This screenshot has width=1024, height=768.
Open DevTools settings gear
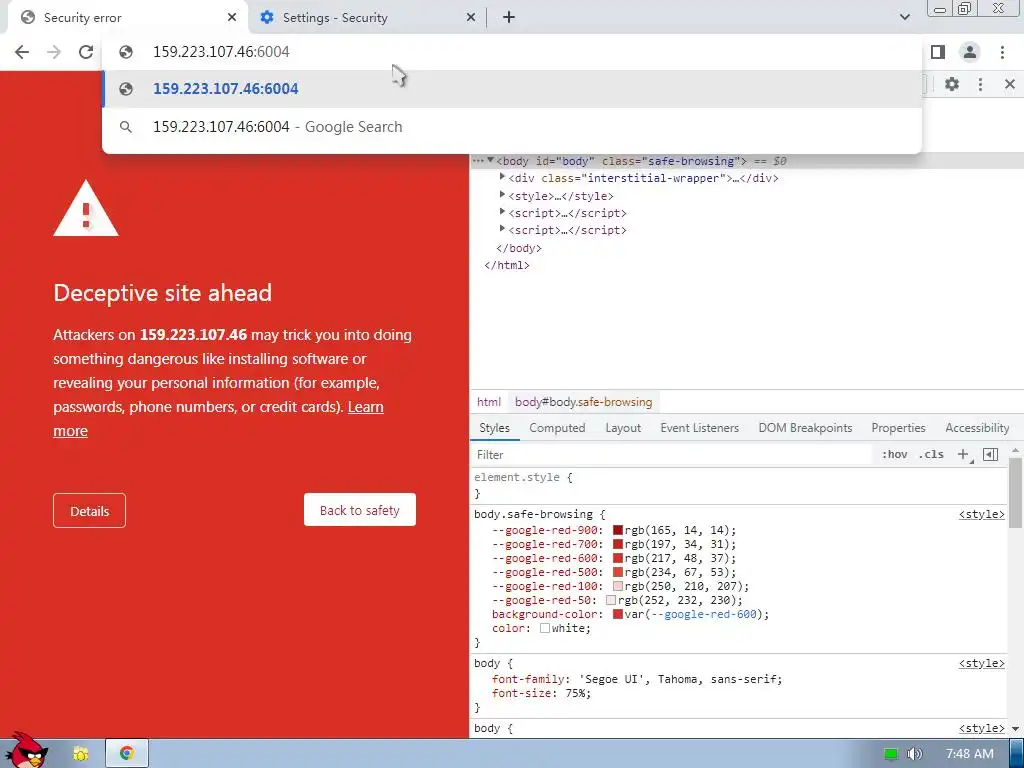(952, 84)
